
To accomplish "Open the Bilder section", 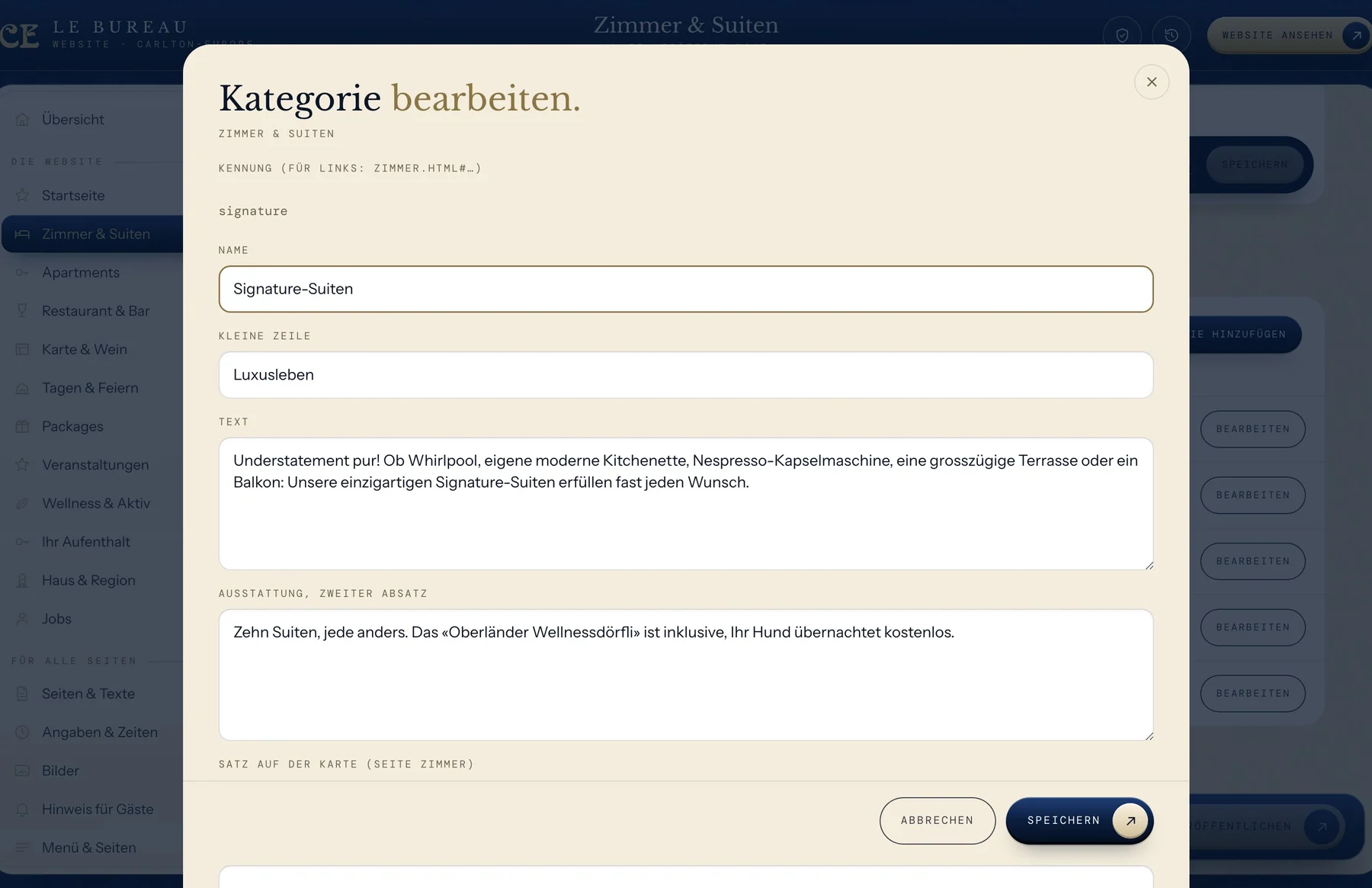I will pos(91,771).
